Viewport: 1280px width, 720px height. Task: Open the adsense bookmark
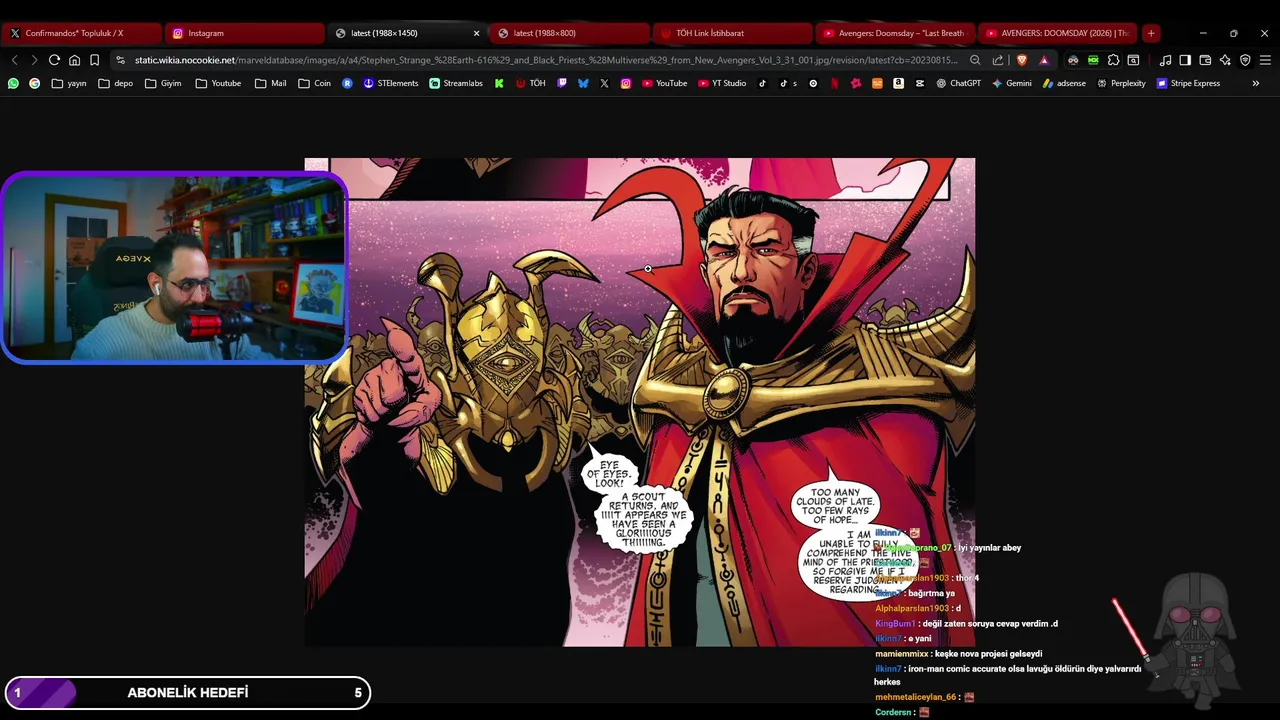[1064, 83]
